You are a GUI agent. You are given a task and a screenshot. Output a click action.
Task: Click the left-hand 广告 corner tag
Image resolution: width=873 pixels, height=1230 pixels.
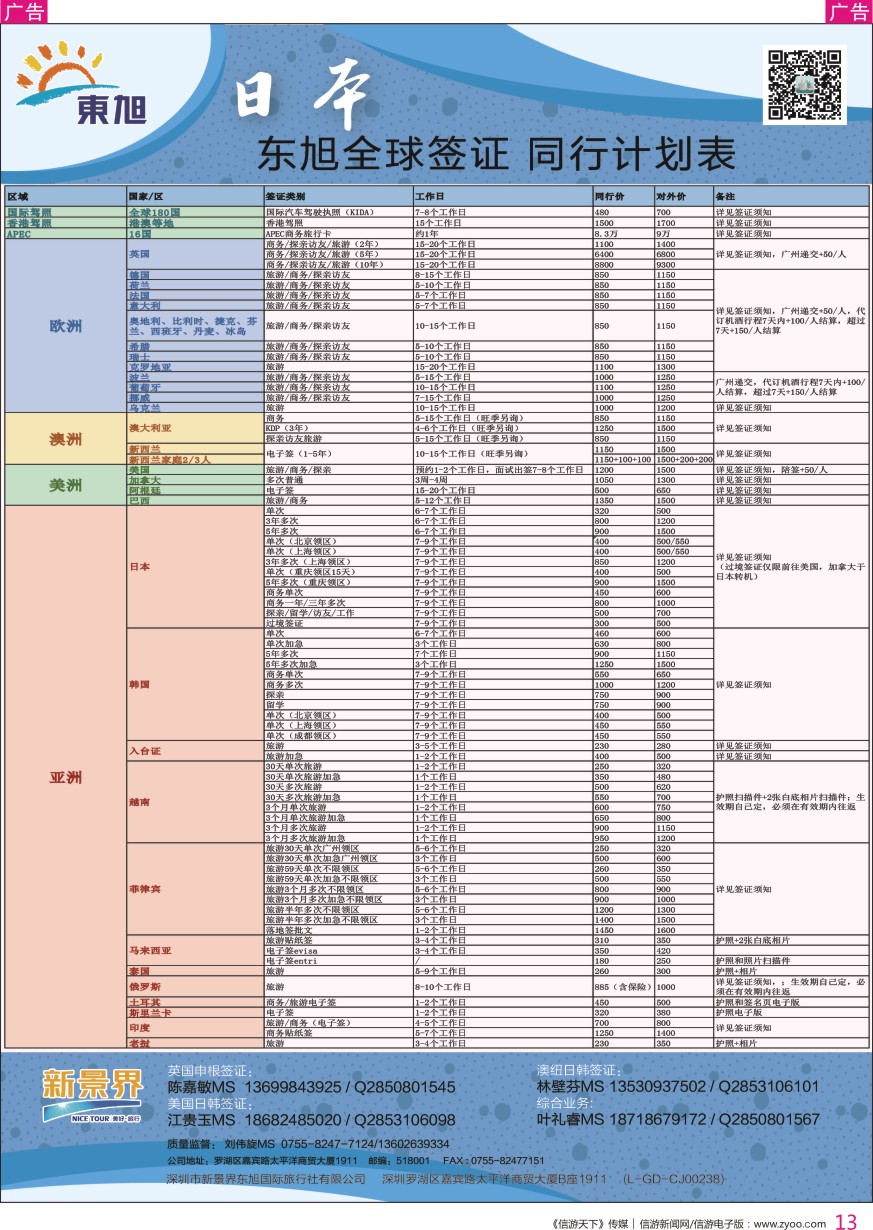(x=23, y=11)
